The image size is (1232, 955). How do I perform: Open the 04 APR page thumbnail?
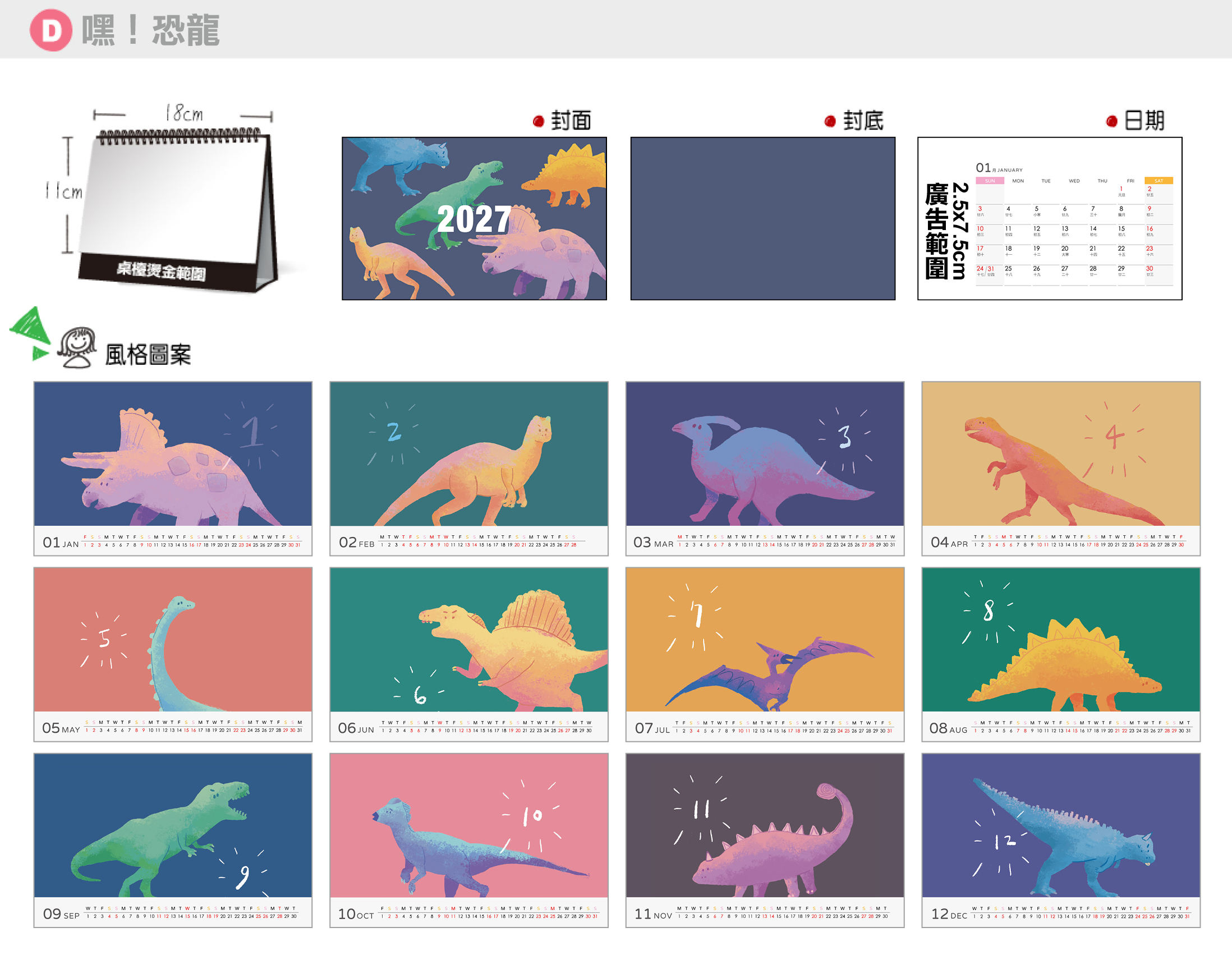1060,468
